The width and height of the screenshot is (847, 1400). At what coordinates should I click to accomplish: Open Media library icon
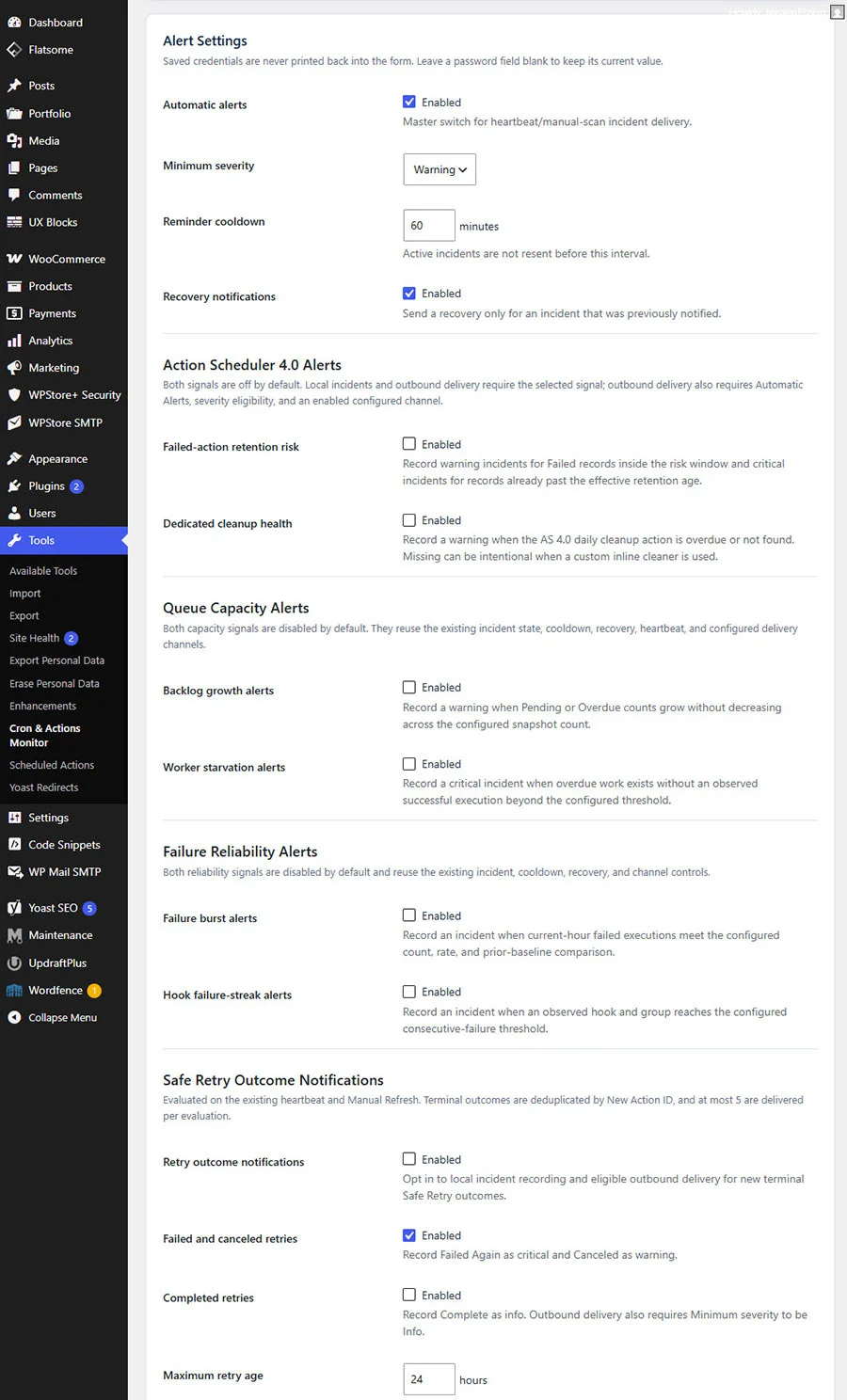click(14, 141)
